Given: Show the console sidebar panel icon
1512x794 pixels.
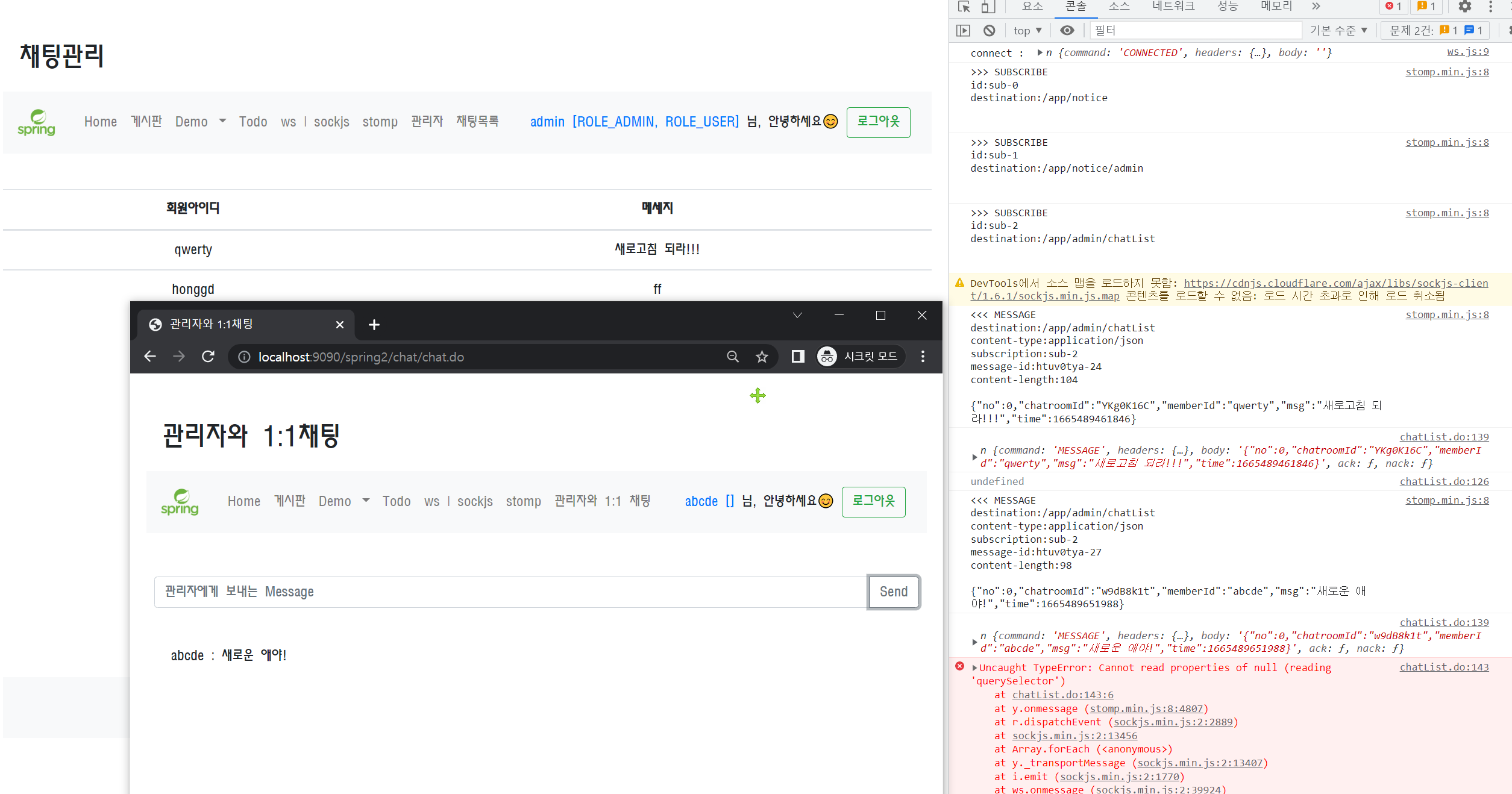Looking at the screenshot, I should coord(963,30).
